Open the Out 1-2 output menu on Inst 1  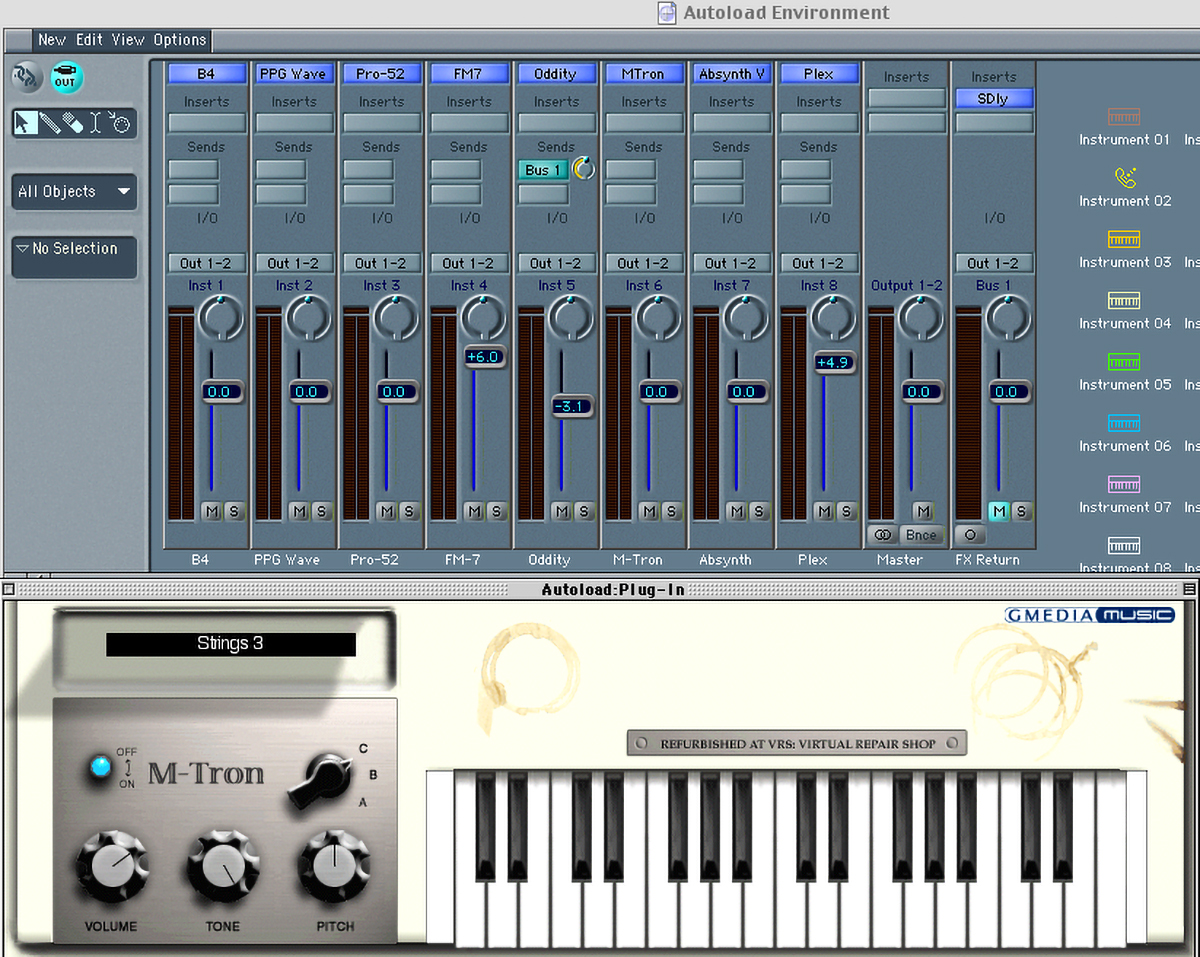click(206, 263)
